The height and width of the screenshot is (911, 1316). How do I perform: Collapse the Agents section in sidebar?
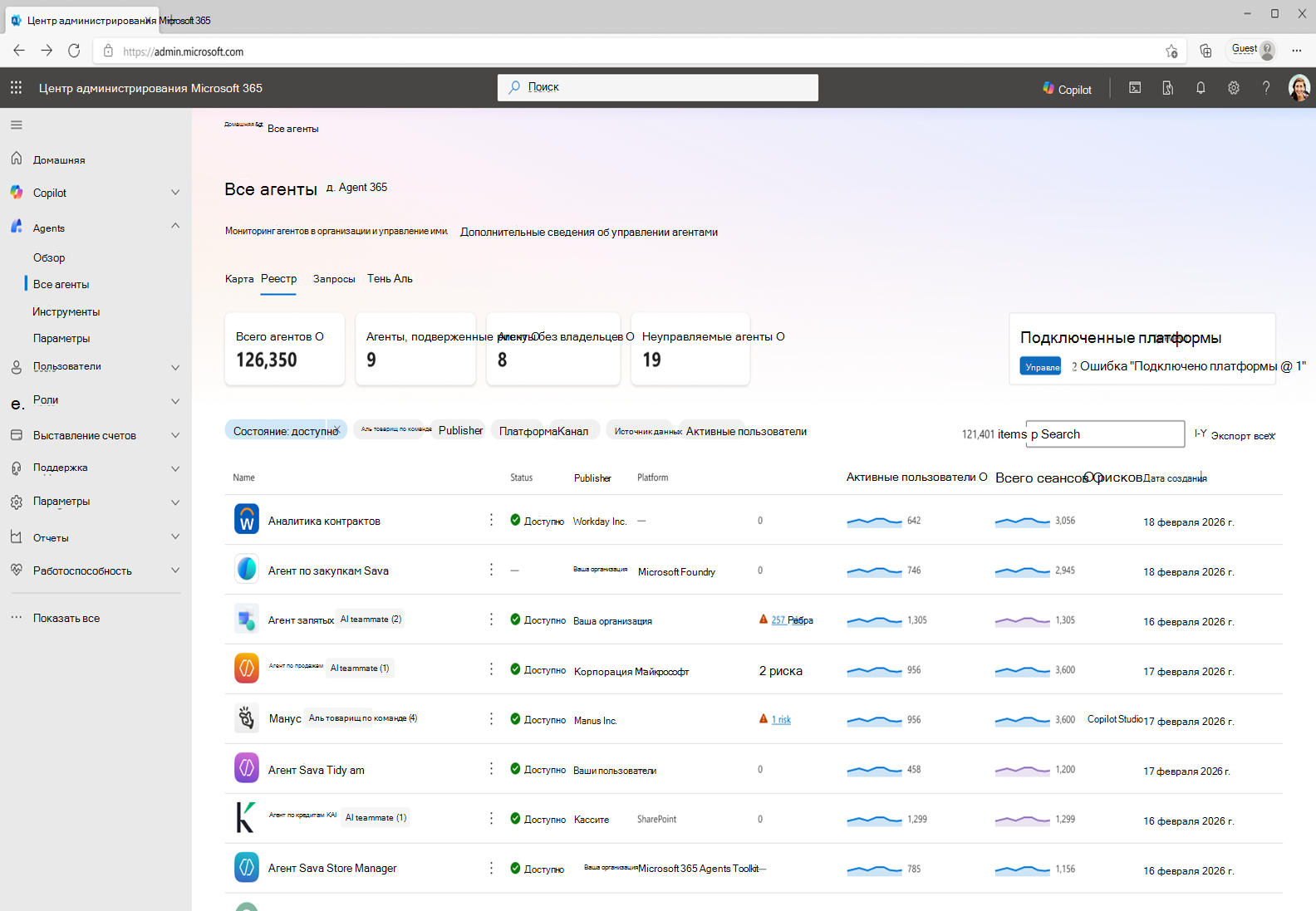(x=175, y=226)
